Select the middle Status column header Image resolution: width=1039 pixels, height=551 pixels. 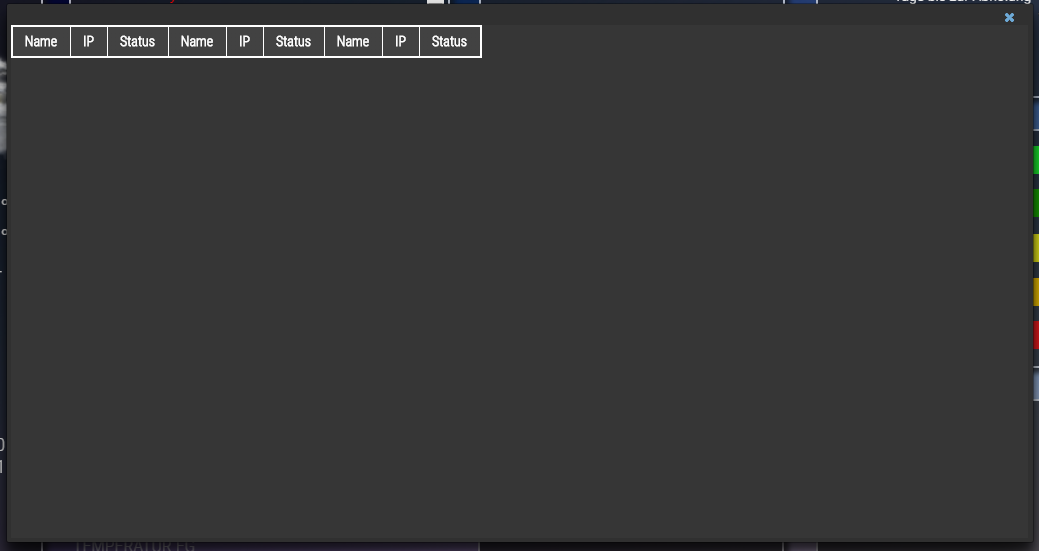pyautogui.click(x=293, y=42)
